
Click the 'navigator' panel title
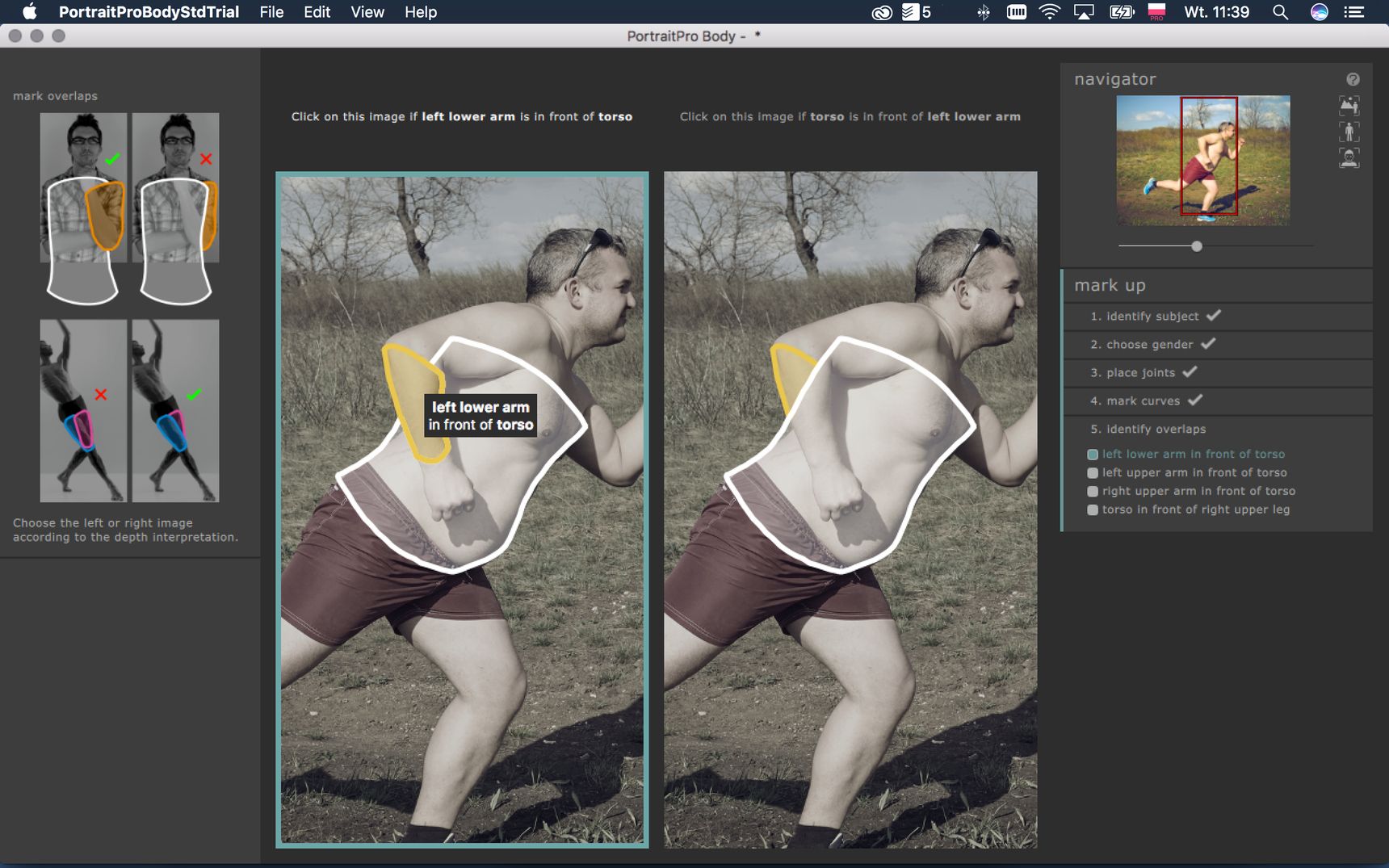(1115, 79)
